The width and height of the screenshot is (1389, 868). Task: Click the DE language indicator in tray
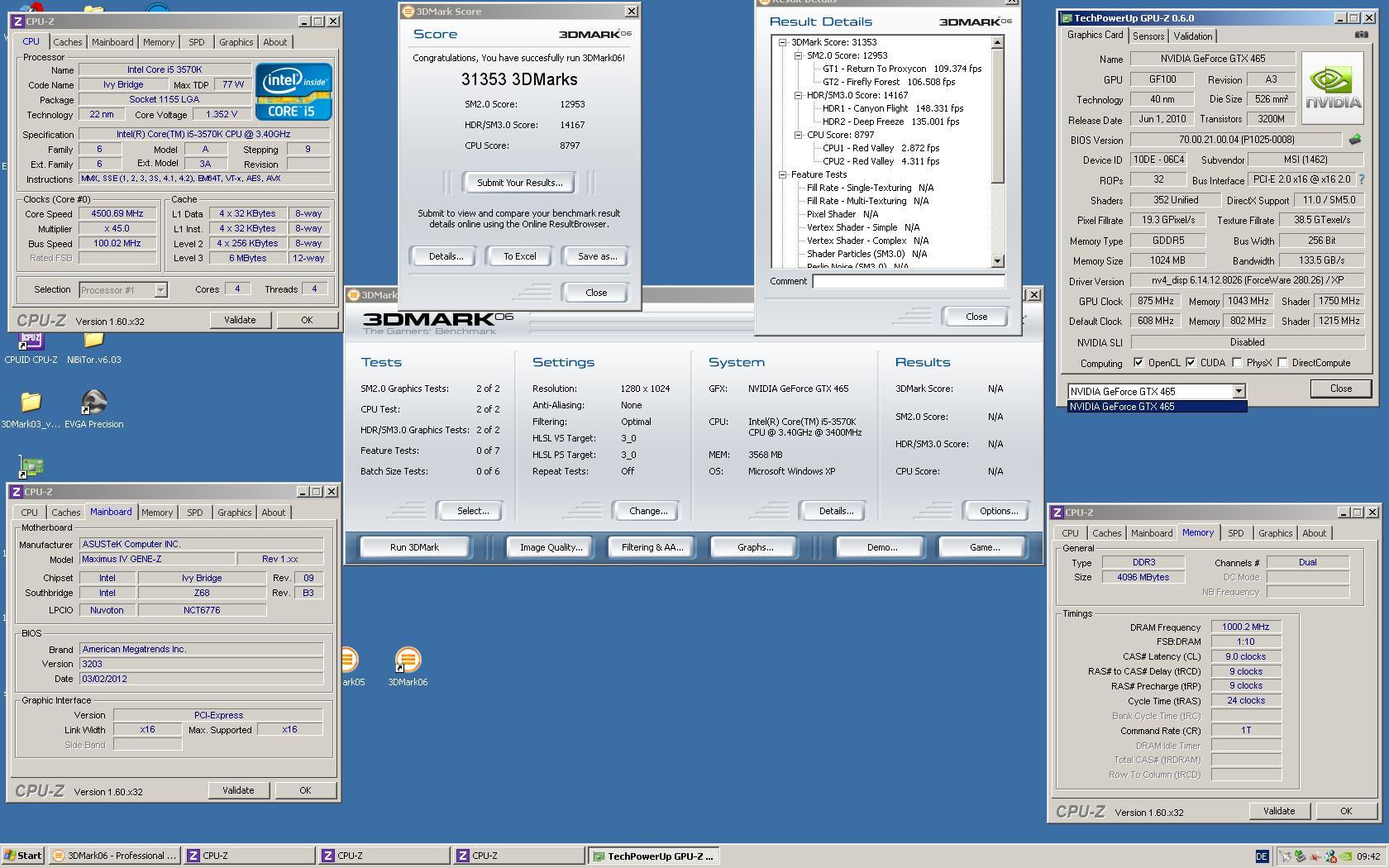(1262, 856)
